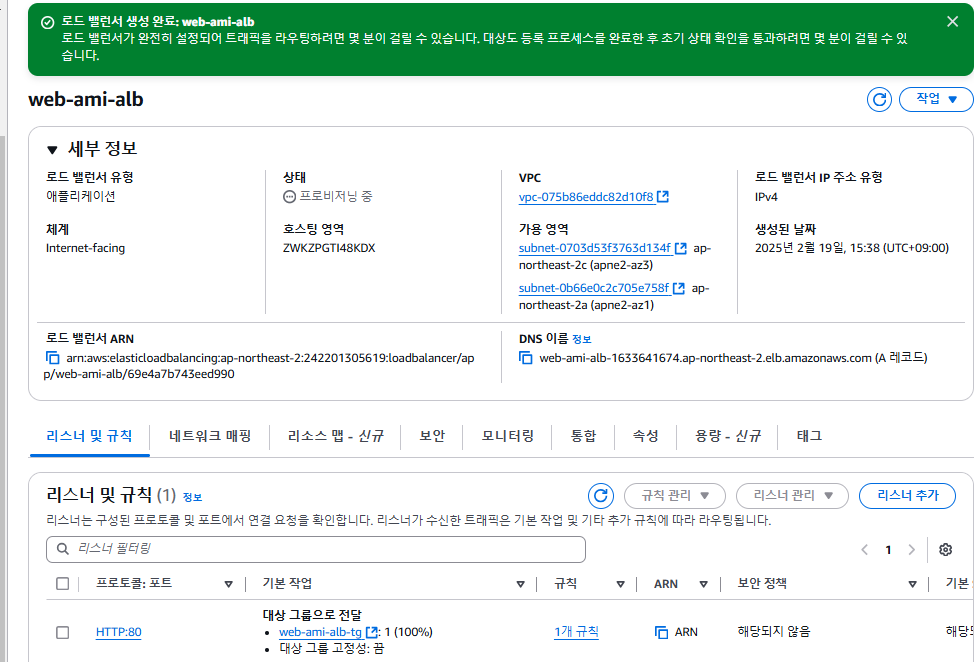The width and height of the screenshot is (974, 662).
Task: Open the 1개 규칙 link
Action: [x=576, y=632]
